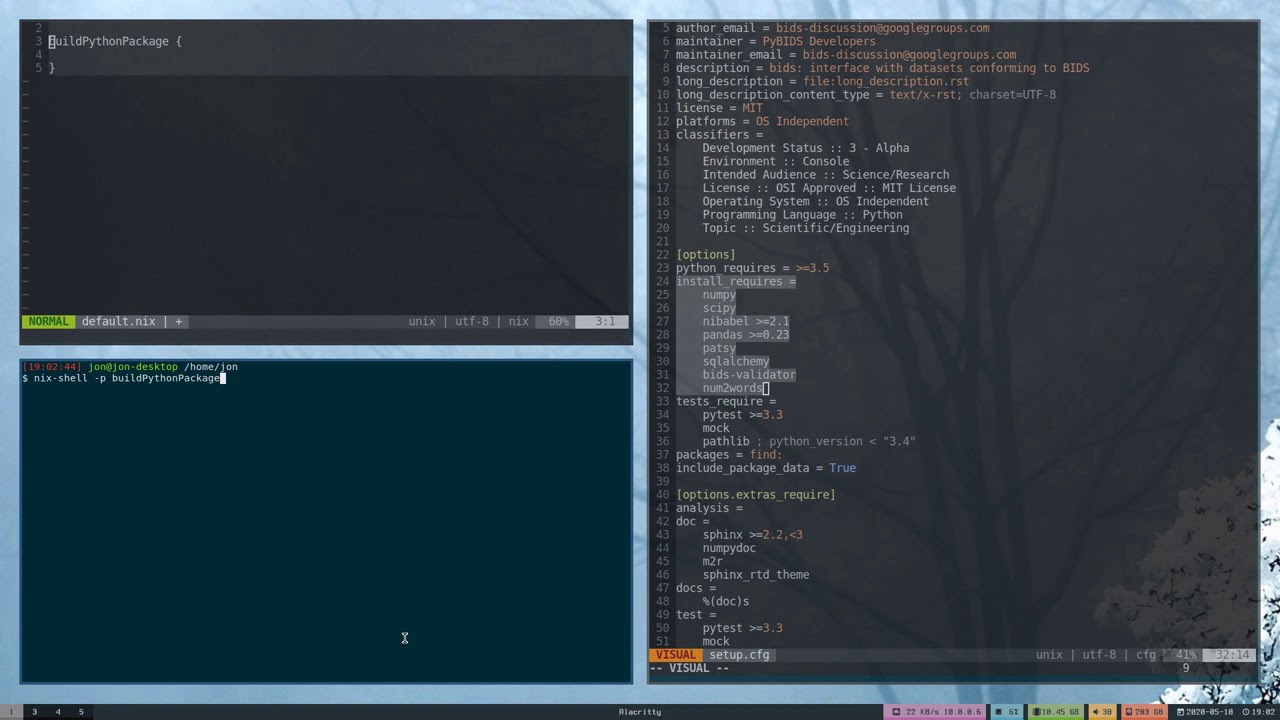Image resolution: width=1280 pixels, height=720 pixels.
Task: Click the 'packages = find:' line
Action: 729,455
